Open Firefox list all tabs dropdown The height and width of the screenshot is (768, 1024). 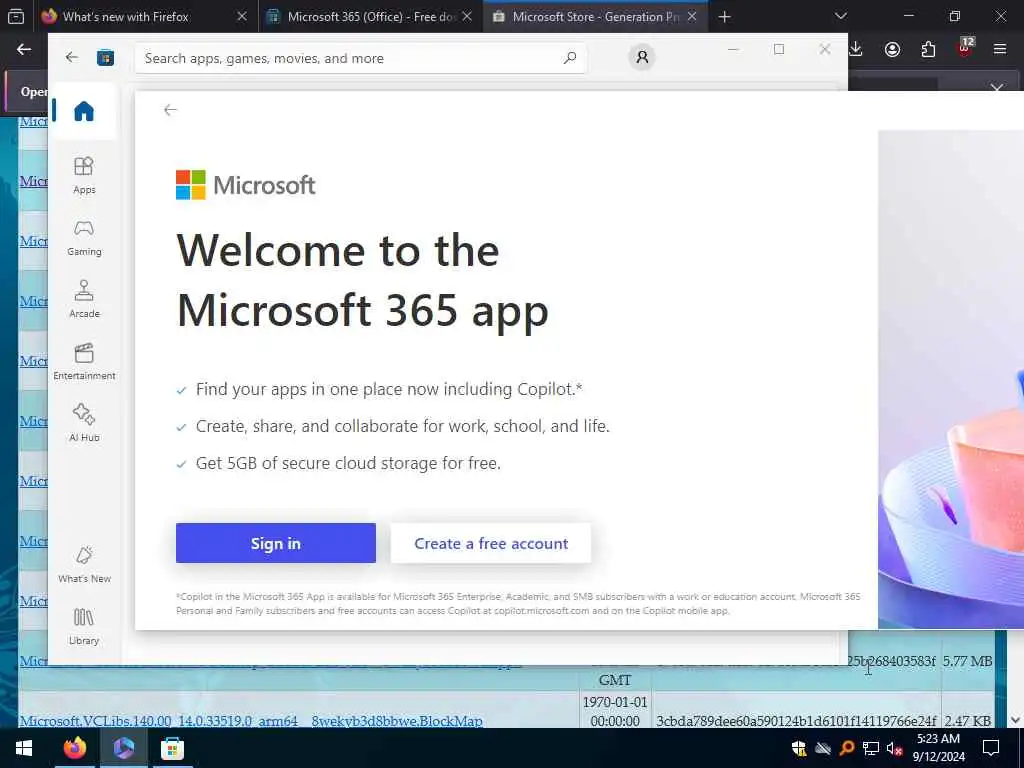pyautogui.click(x=841, y=16)
